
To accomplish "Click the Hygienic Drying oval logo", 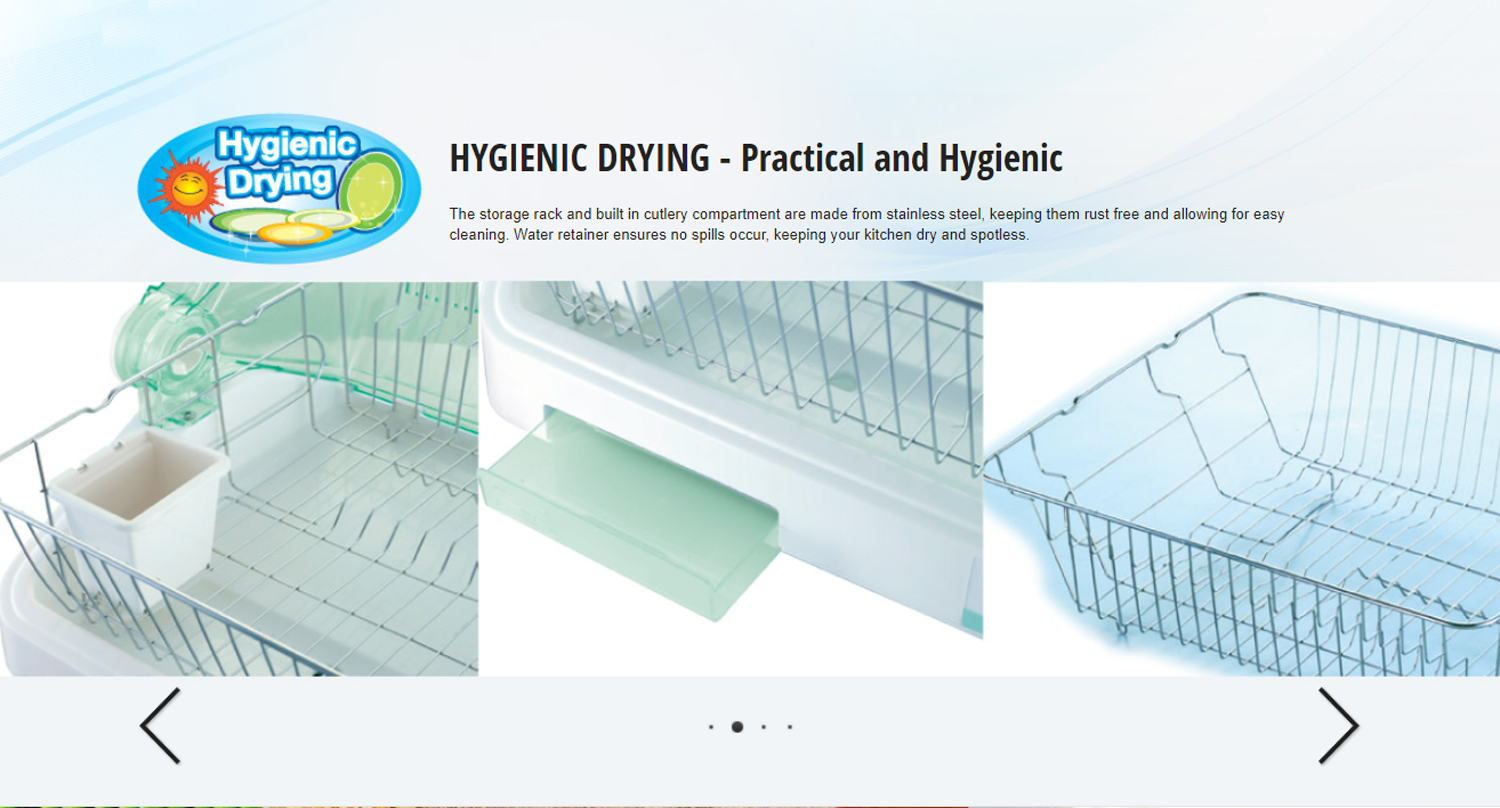I will coord(279,188).
